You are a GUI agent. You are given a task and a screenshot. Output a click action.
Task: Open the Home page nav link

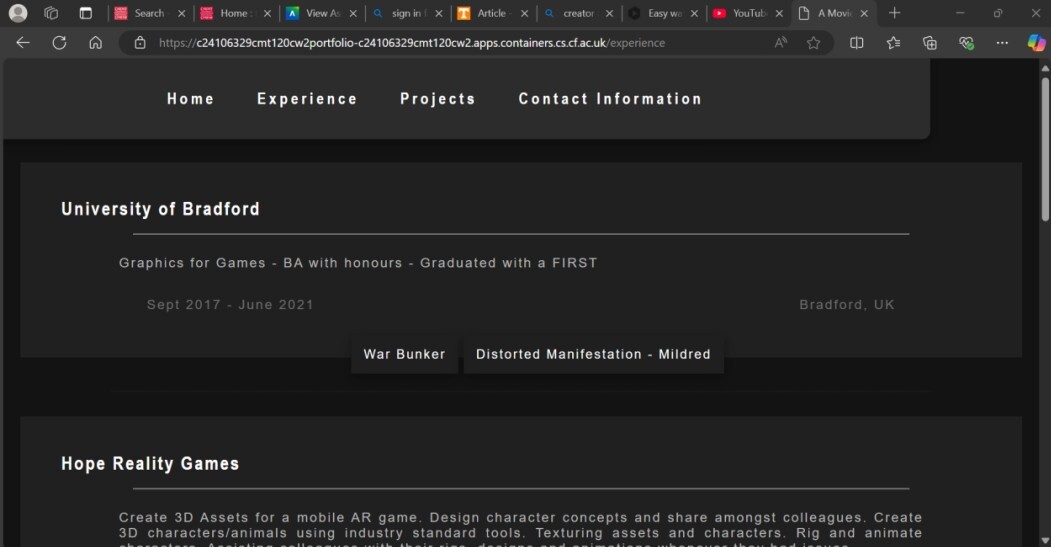pos(191,99)
